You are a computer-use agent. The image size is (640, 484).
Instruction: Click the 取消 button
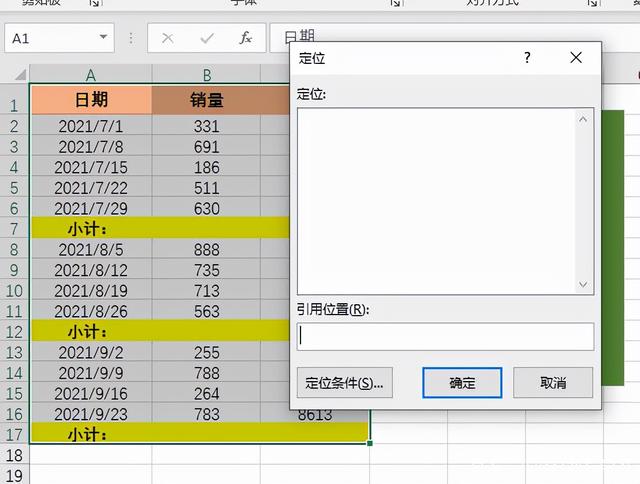[553, 382]
